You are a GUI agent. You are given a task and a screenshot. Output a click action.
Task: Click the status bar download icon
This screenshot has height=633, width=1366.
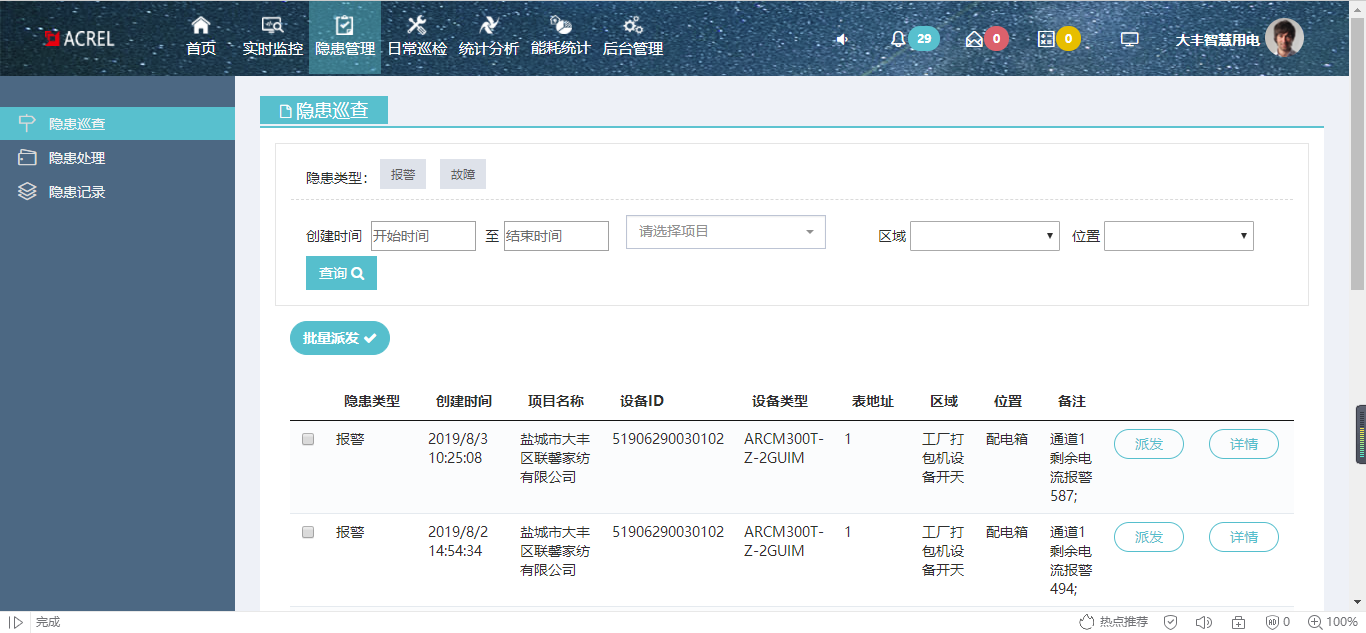pos(1238,622)
